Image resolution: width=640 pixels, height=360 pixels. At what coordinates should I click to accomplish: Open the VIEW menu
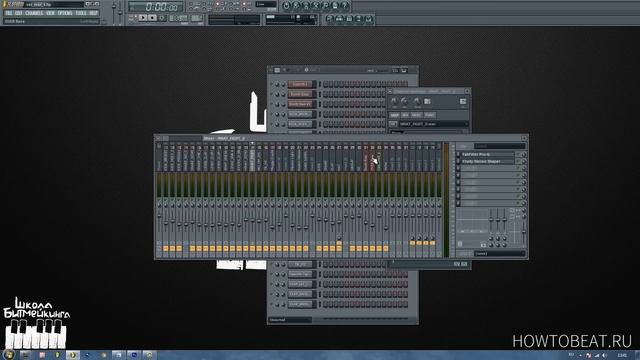point(50,13)
